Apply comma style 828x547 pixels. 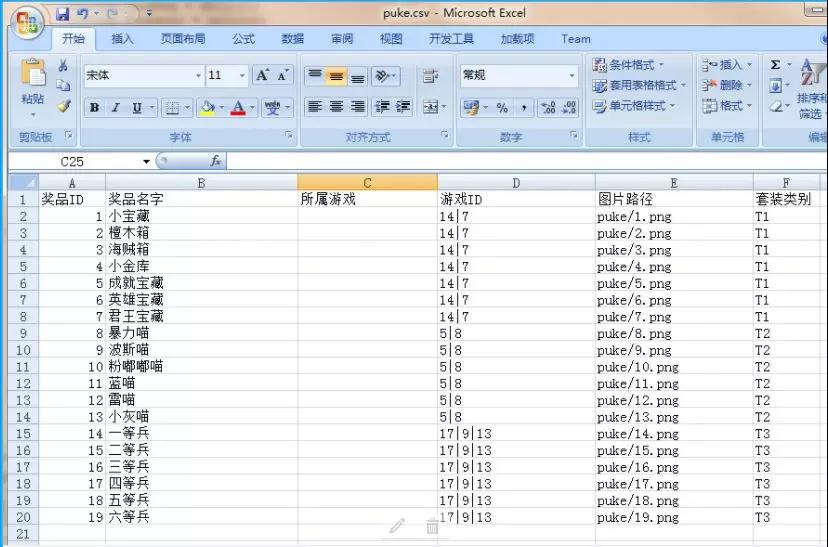point(524,108)
